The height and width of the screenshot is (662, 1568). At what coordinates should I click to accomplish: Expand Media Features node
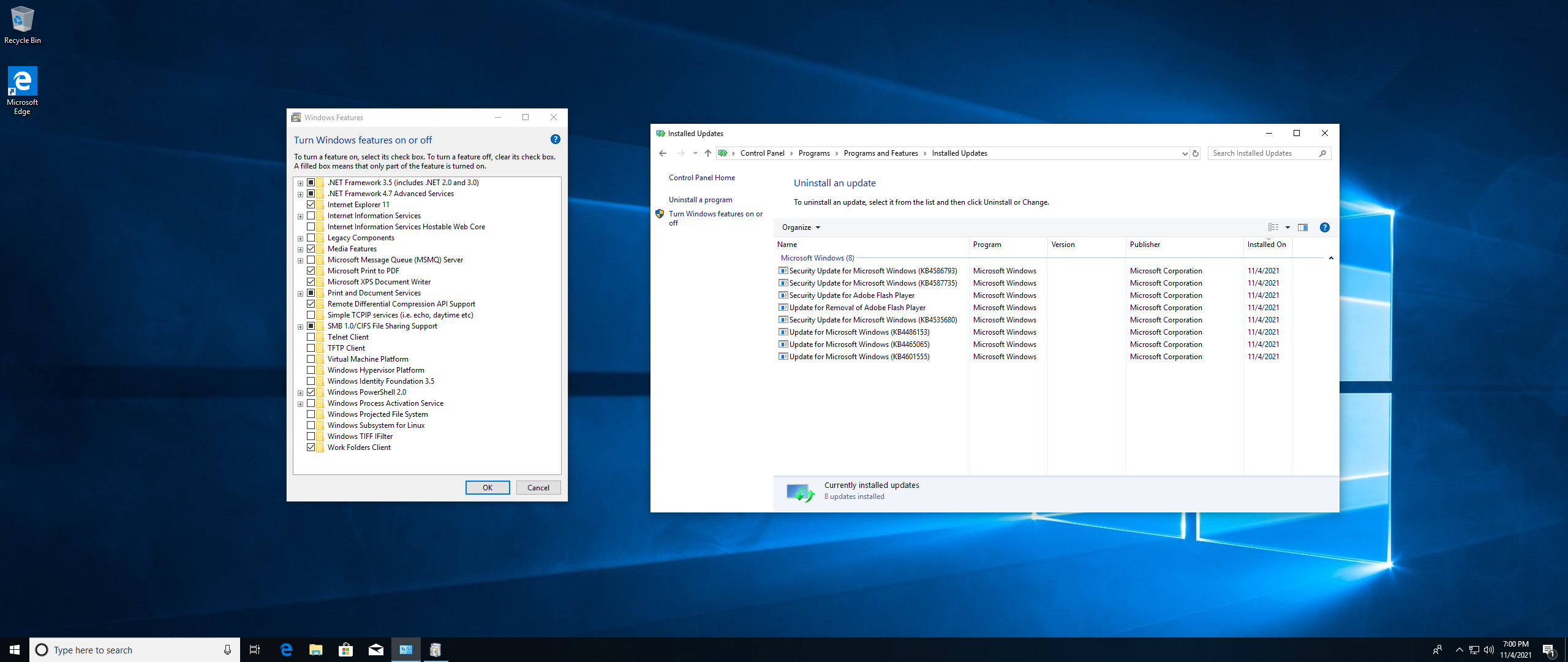tap(300, 249)
